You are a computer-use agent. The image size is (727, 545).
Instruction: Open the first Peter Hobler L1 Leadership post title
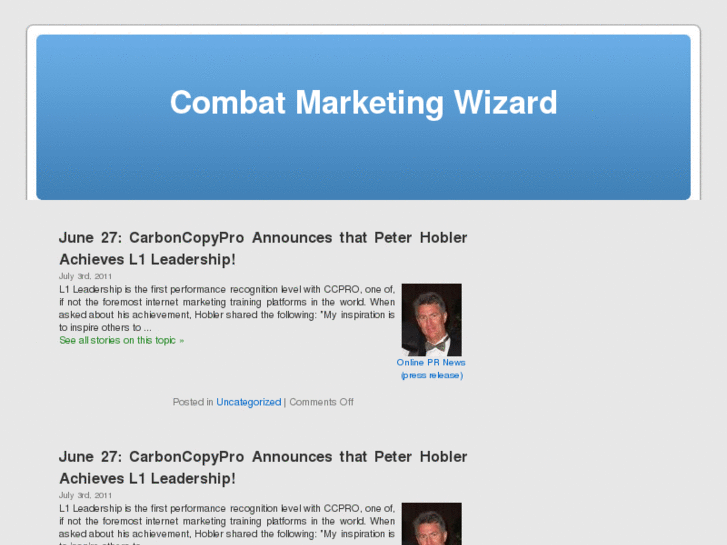(263, 248)
